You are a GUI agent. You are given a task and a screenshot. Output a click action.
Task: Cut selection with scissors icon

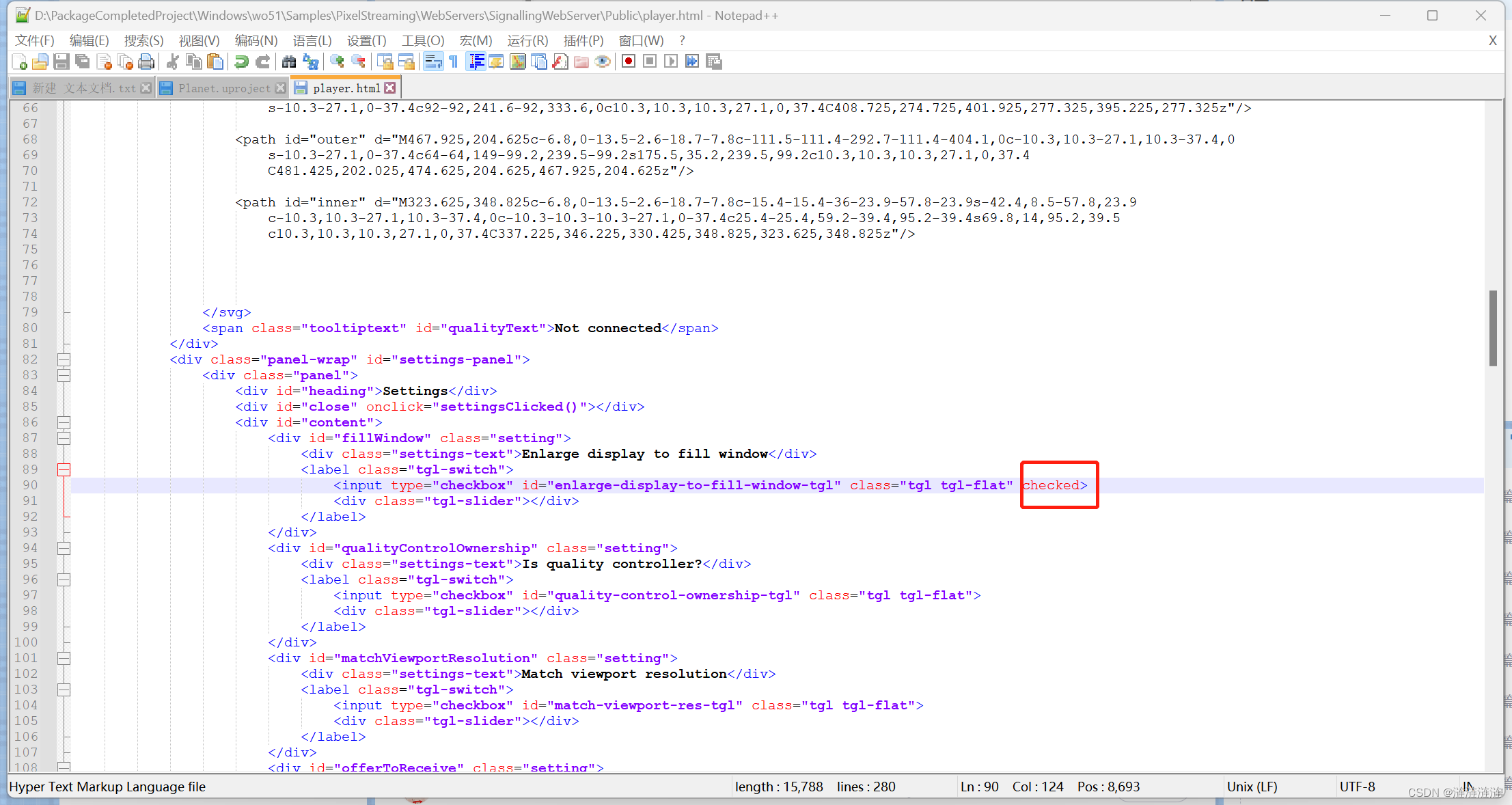[173, 62]
